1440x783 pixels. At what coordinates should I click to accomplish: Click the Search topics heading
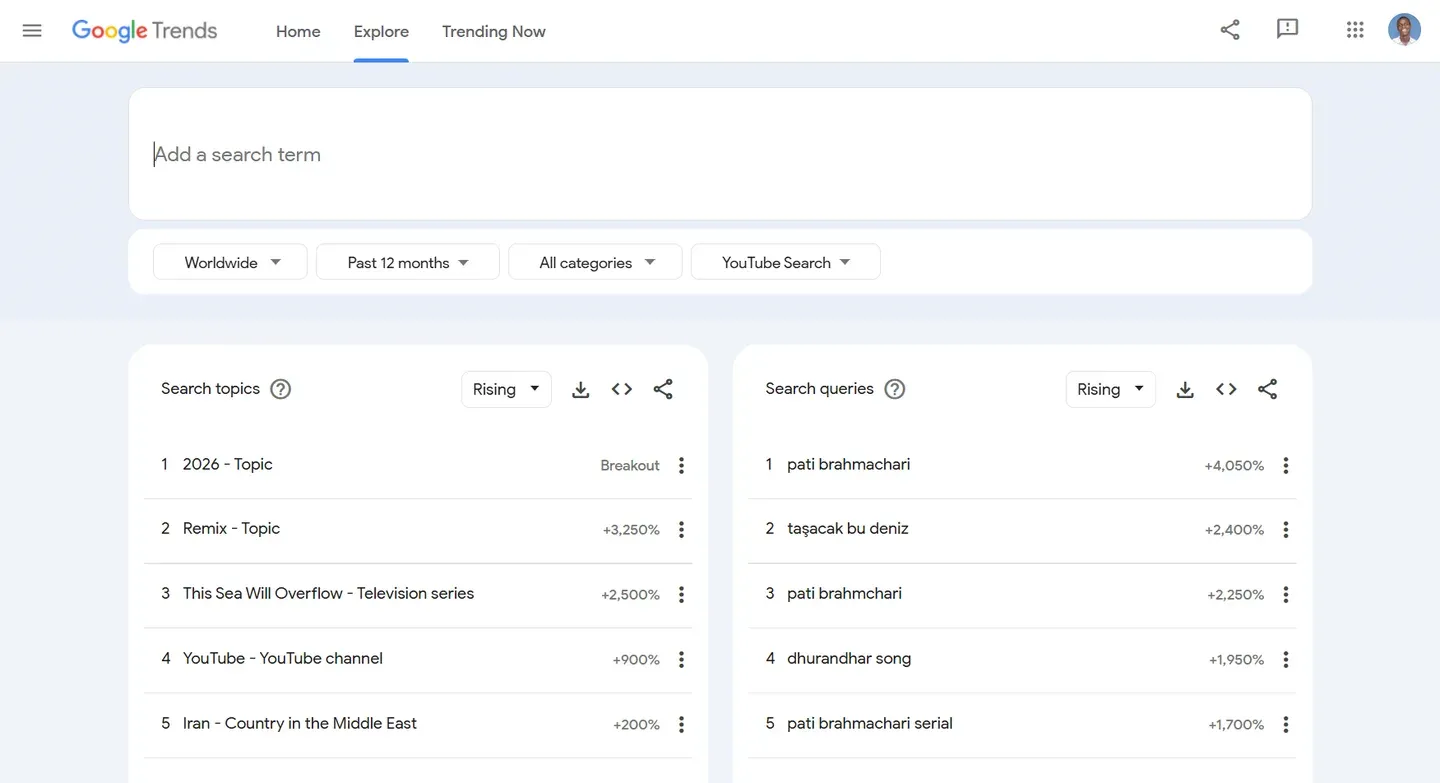click(210, 389)
